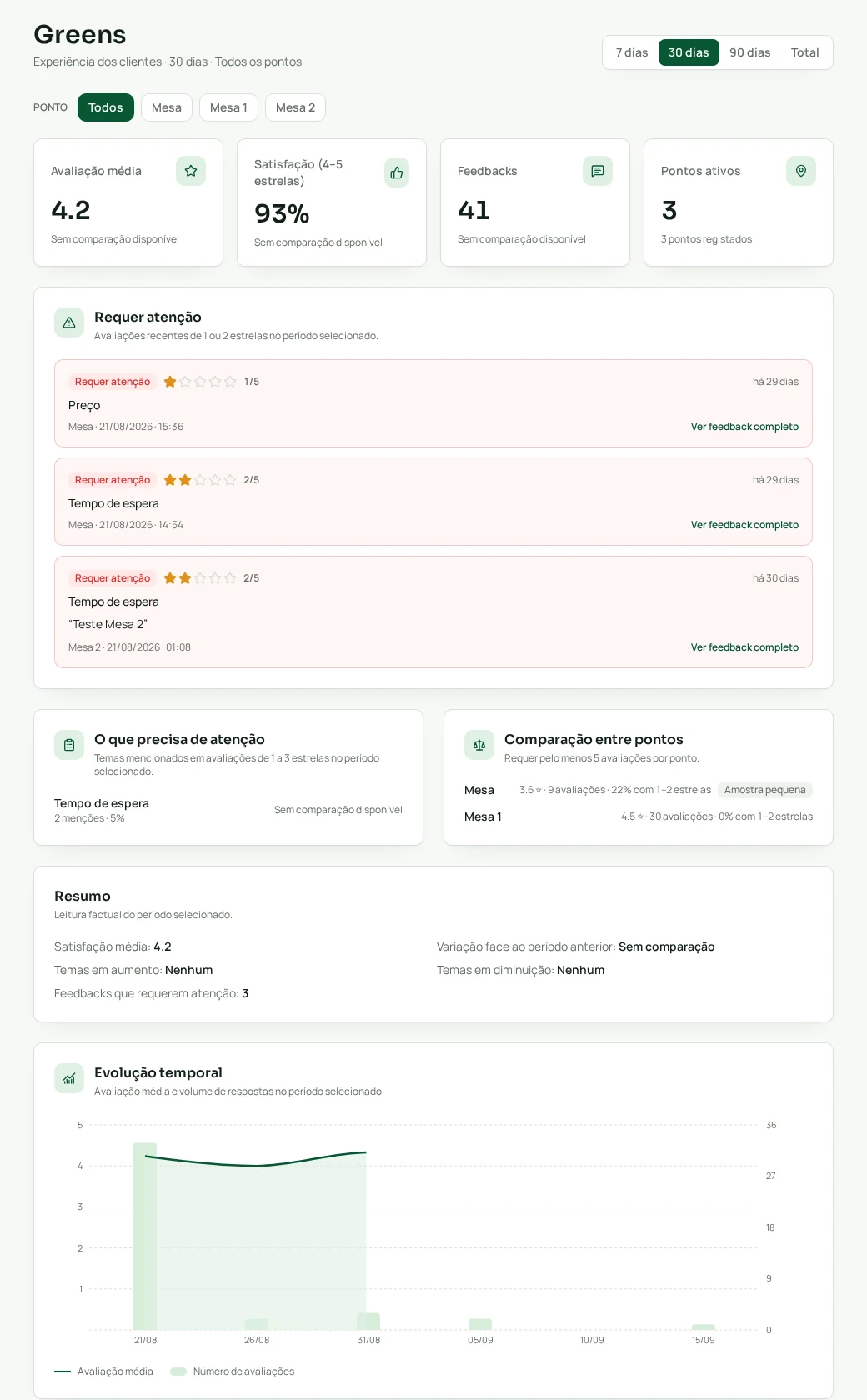The image size is (867, 1400).
Task: Toggle the Número de avaliações legend entry
Action: [x=233, y=1372]
